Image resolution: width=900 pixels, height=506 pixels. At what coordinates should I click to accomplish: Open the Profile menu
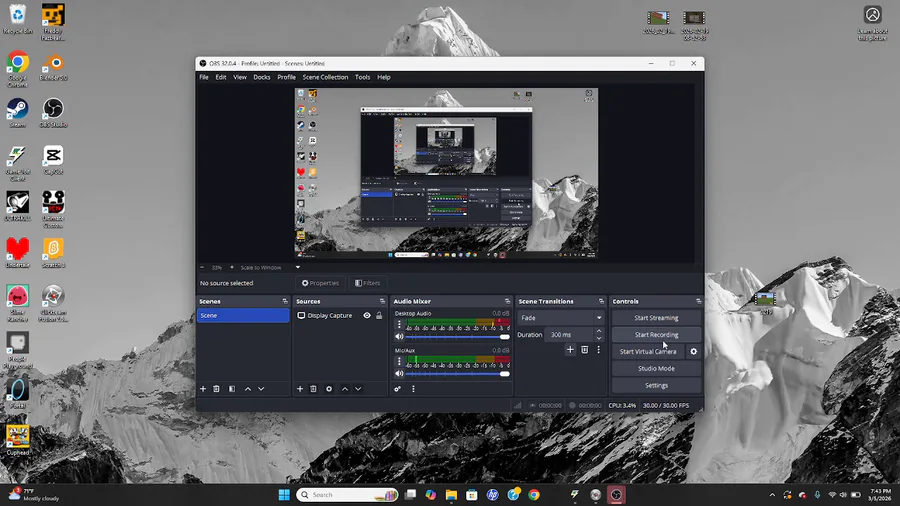coord(286,77)
